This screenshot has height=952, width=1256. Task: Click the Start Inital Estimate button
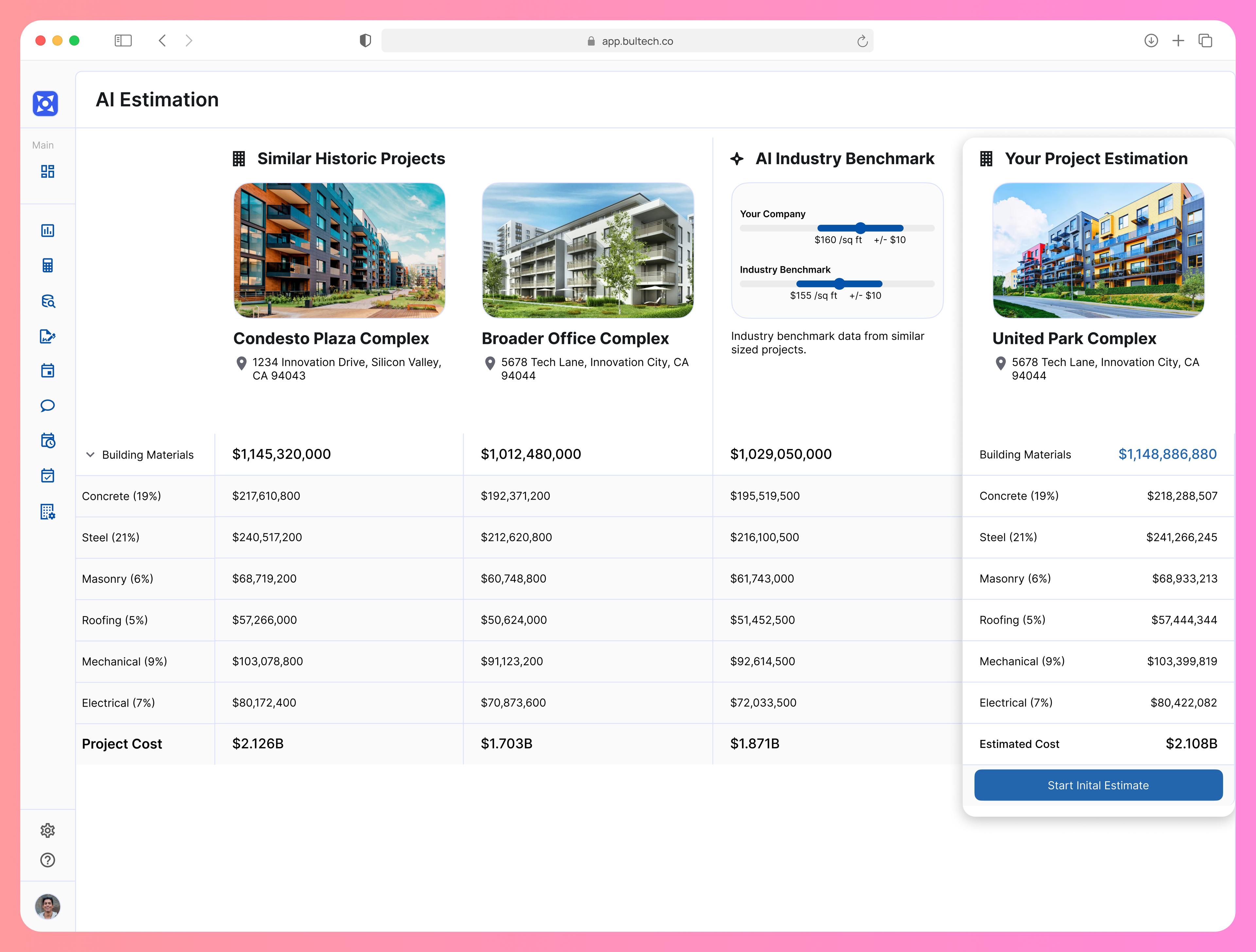point(1098,785)
